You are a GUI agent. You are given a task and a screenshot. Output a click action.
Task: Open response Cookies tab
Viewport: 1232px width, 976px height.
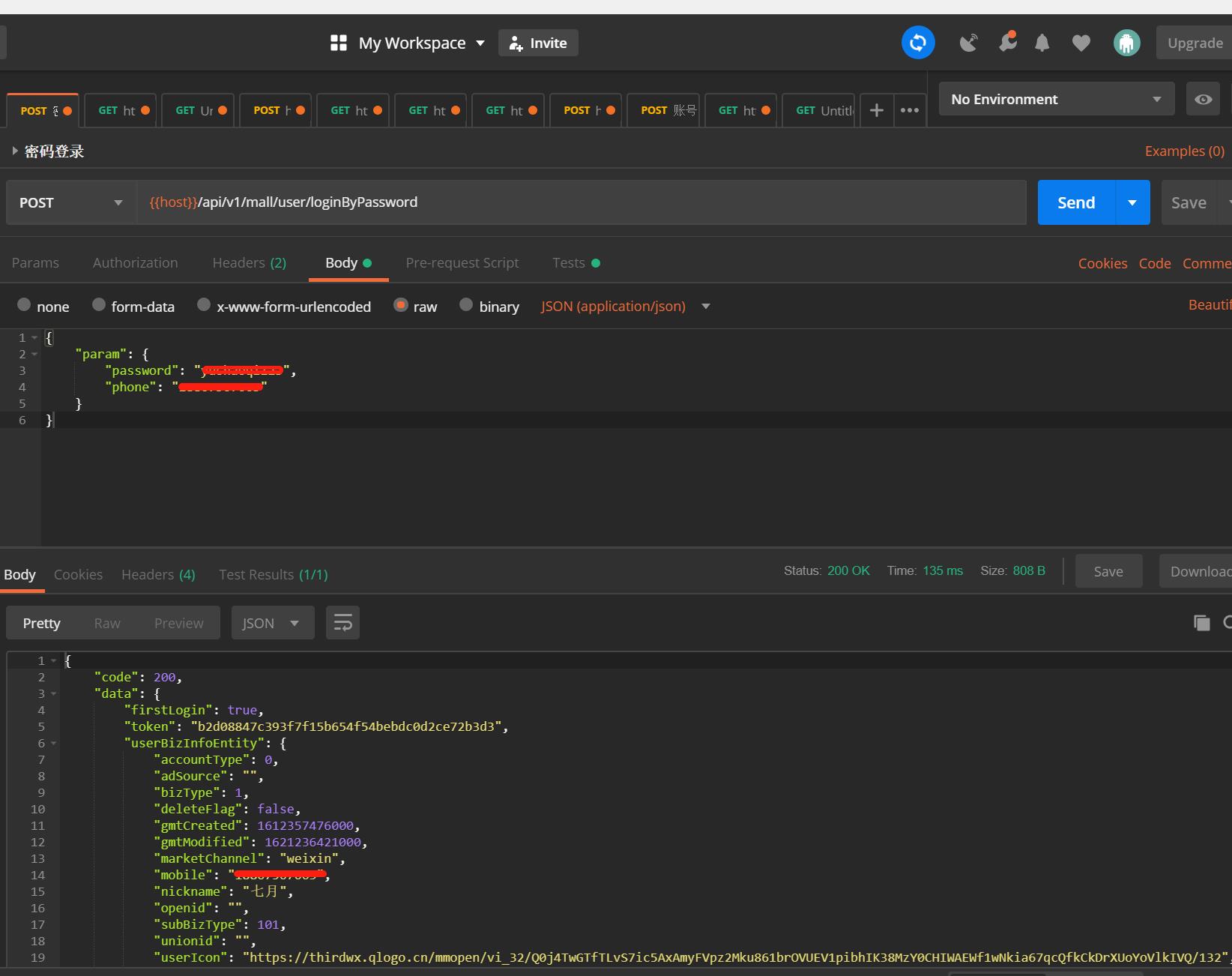point(78,574)
